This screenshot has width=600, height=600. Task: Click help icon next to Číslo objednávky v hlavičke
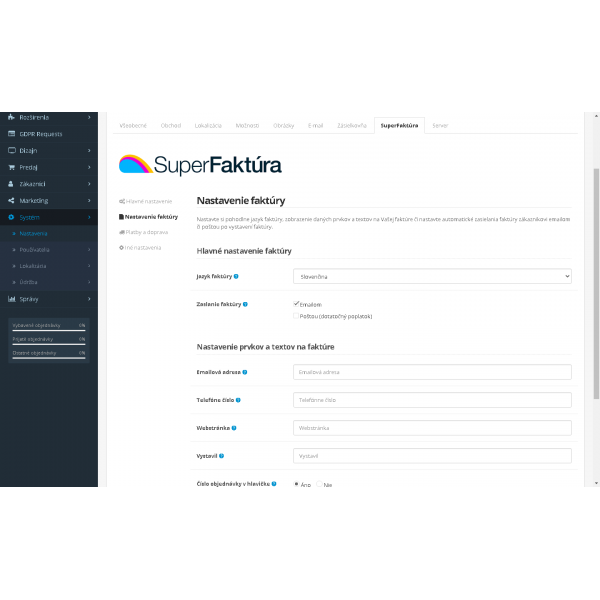274,484
